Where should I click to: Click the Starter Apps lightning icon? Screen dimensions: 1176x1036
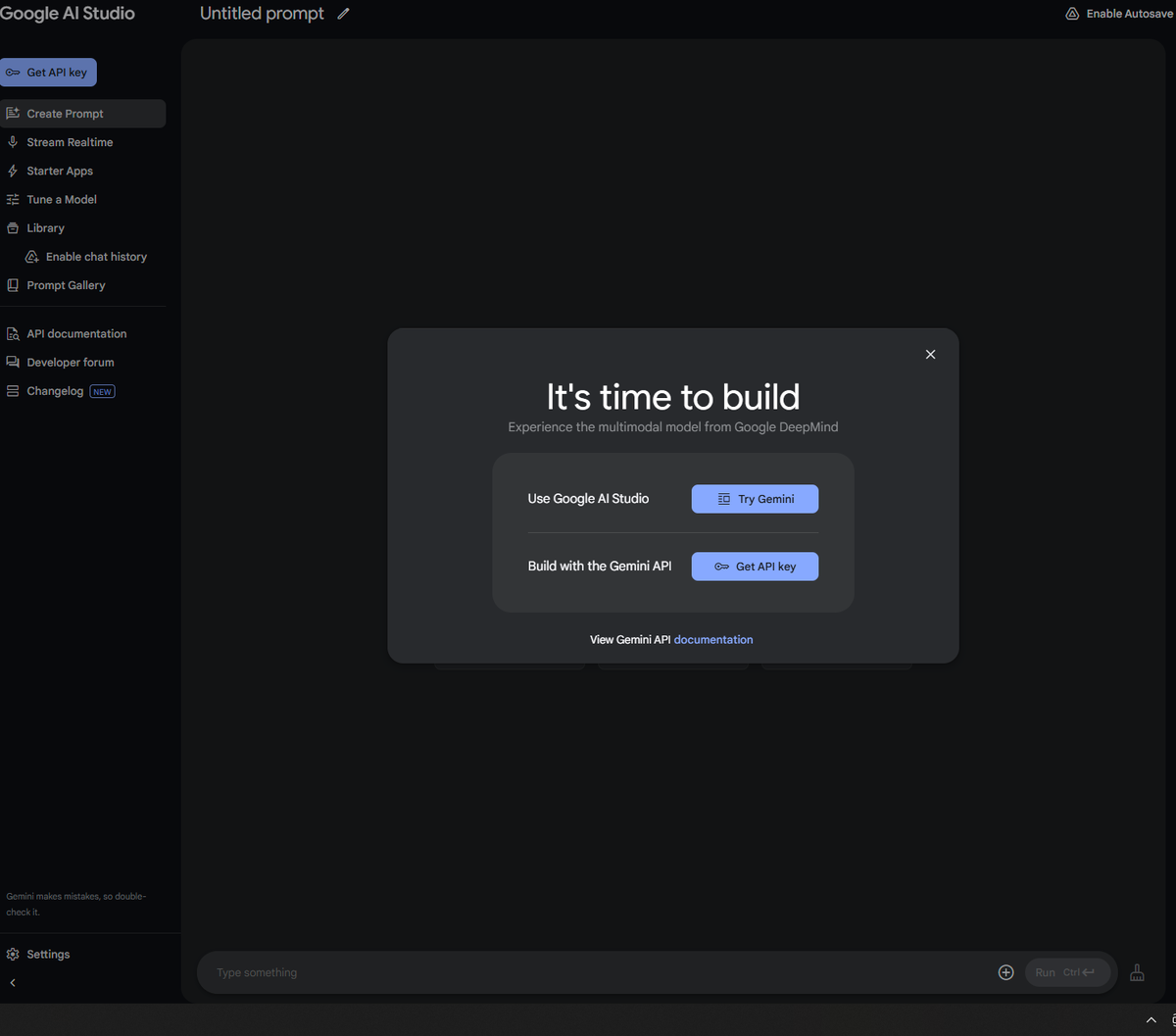click(x=13, y=171)
